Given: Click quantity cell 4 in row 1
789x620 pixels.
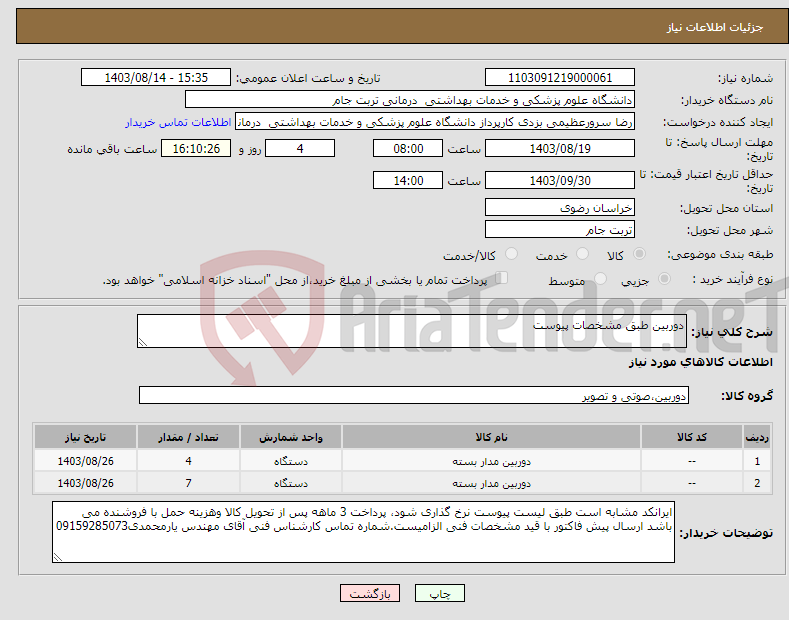Looking at the screenshot, I should click(x=188, y=461).
